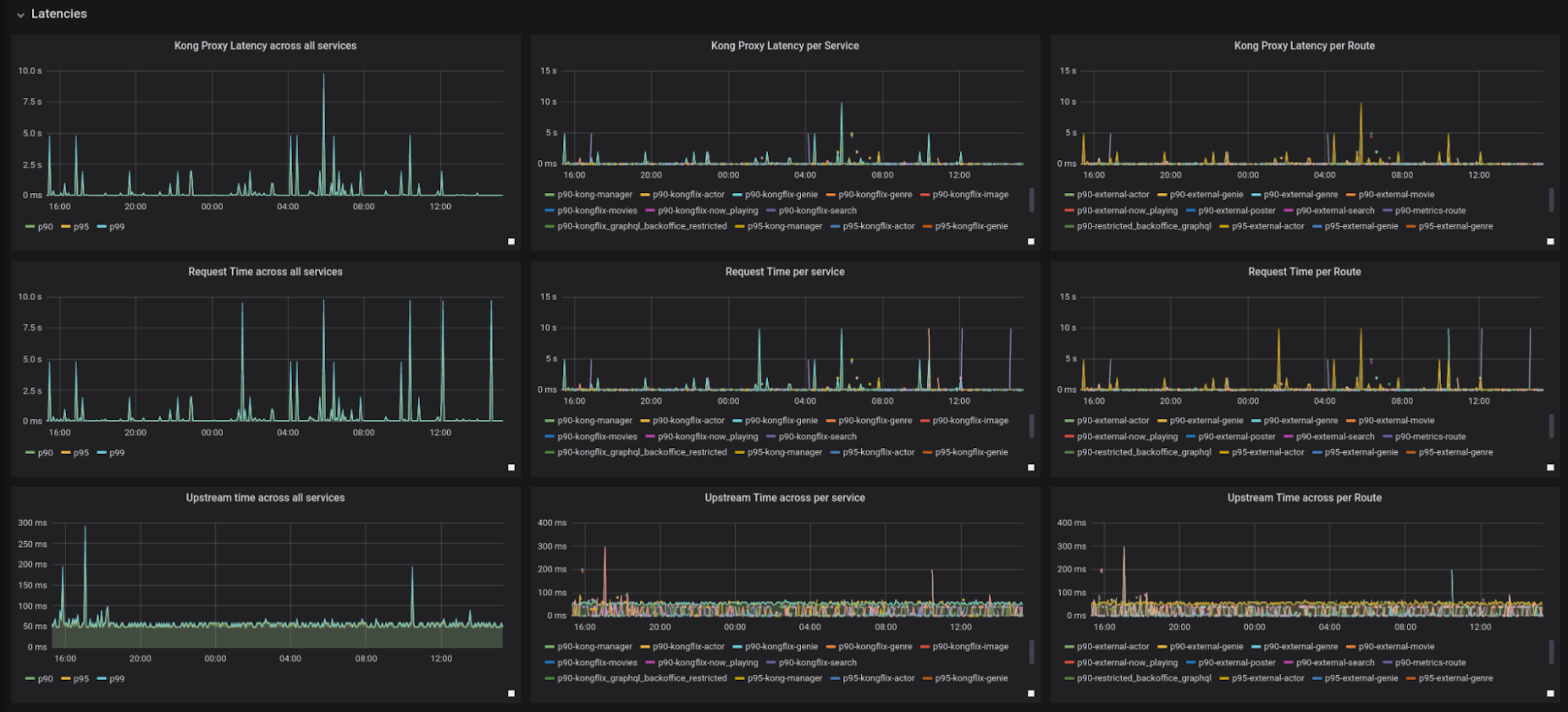Select p90-external-poster legend in Request Time per Route
The width and height of the screenshot is (1568, 712).
coord(1236,437)
